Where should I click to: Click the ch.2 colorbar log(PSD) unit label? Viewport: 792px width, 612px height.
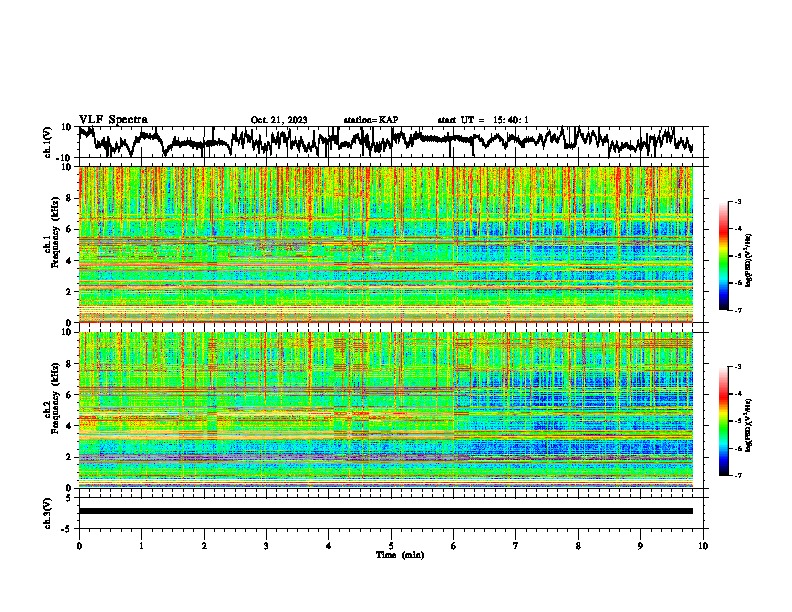[749, 425]
